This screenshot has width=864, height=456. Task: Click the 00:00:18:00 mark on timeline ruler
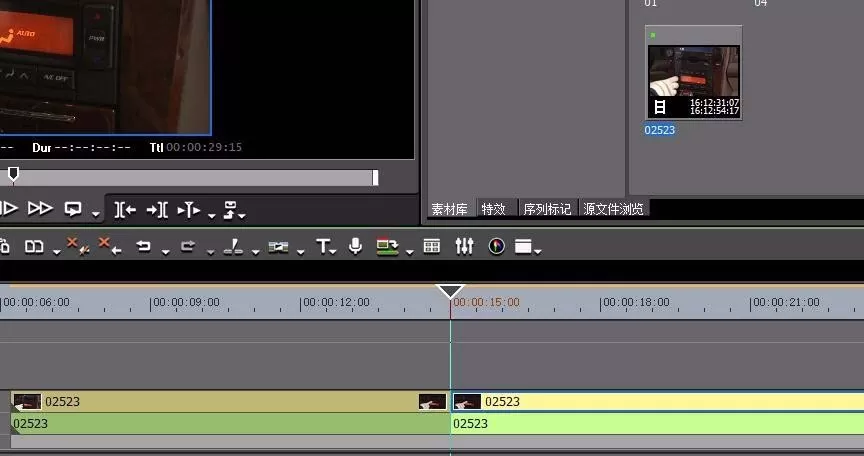point(635,302)
